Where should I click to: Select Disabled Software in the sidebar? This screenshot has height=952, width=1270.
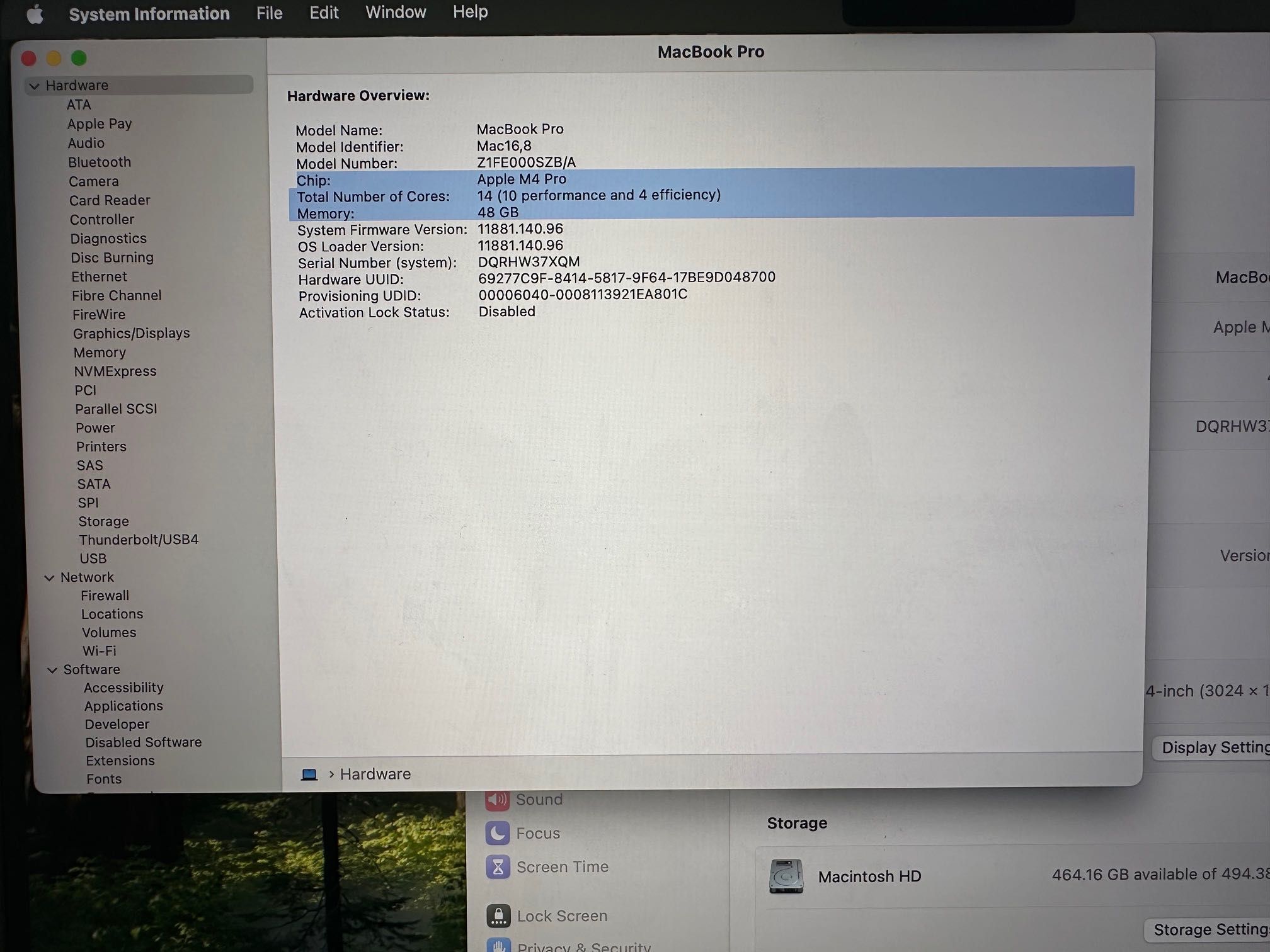coord(144,742)
